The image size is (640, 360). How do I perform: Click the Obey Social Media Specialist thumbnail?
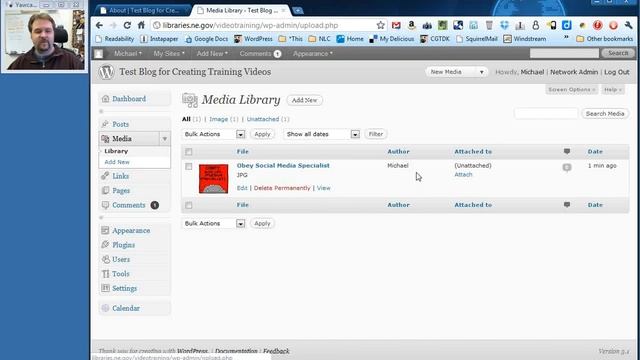click(213, 179)
